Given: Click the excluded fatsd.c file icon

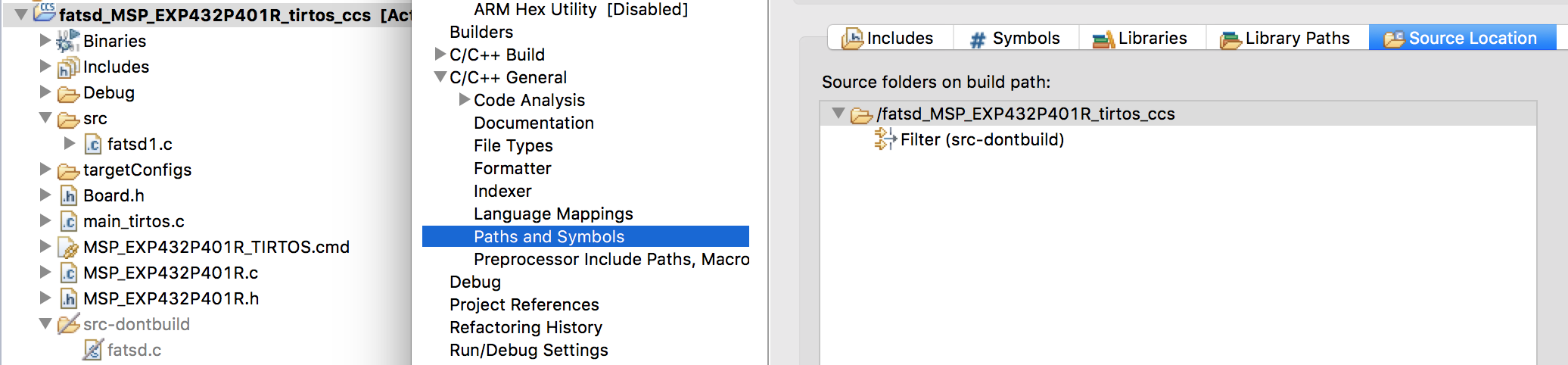Looking at the screenshot, I should click(x=93, y=350).
